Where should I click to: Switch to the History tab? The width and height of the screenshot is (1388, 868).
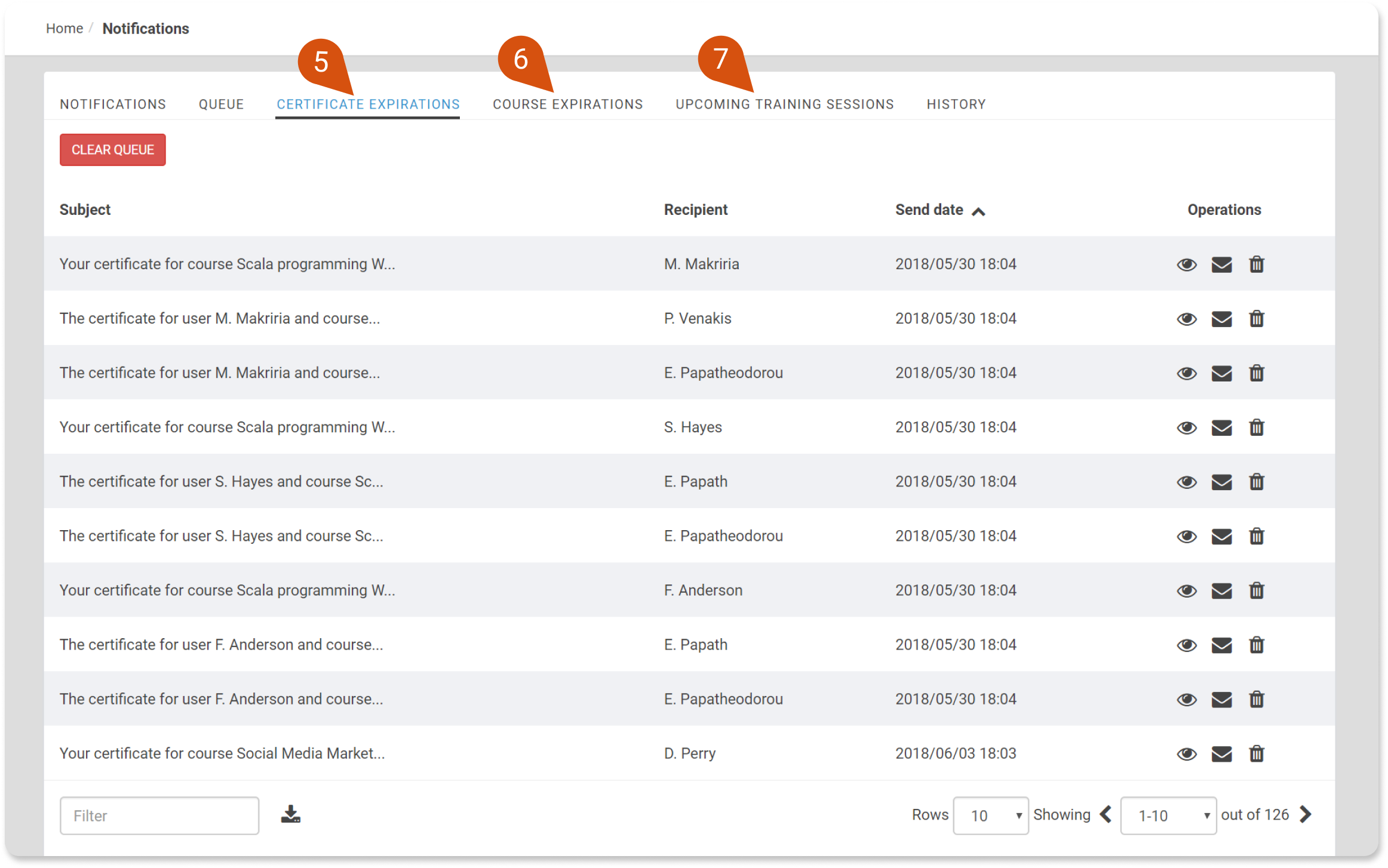pos(956,104)
